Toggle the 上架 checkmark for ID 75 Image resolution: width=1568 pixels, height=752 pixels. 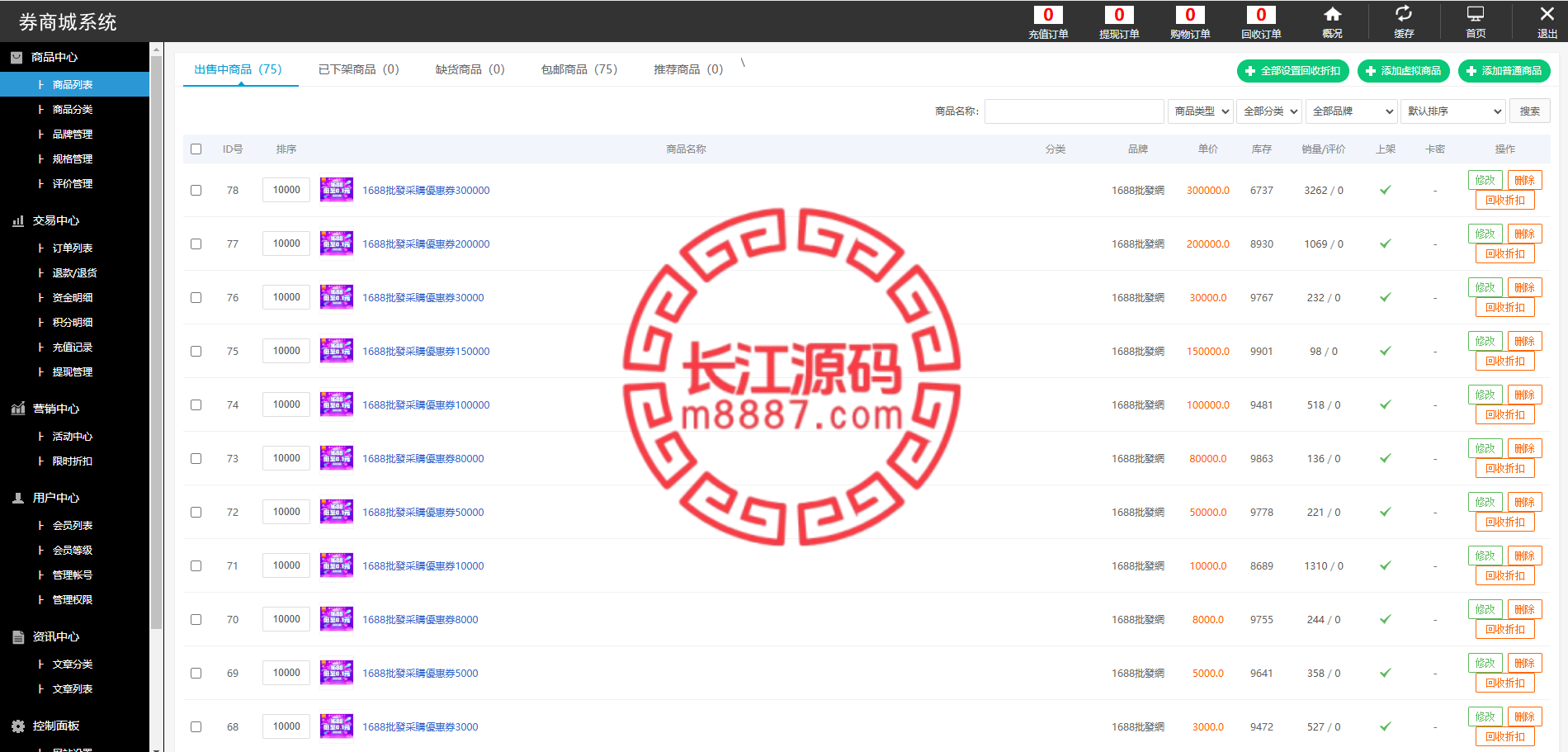pyautogui.click(x=1386, y=351)
